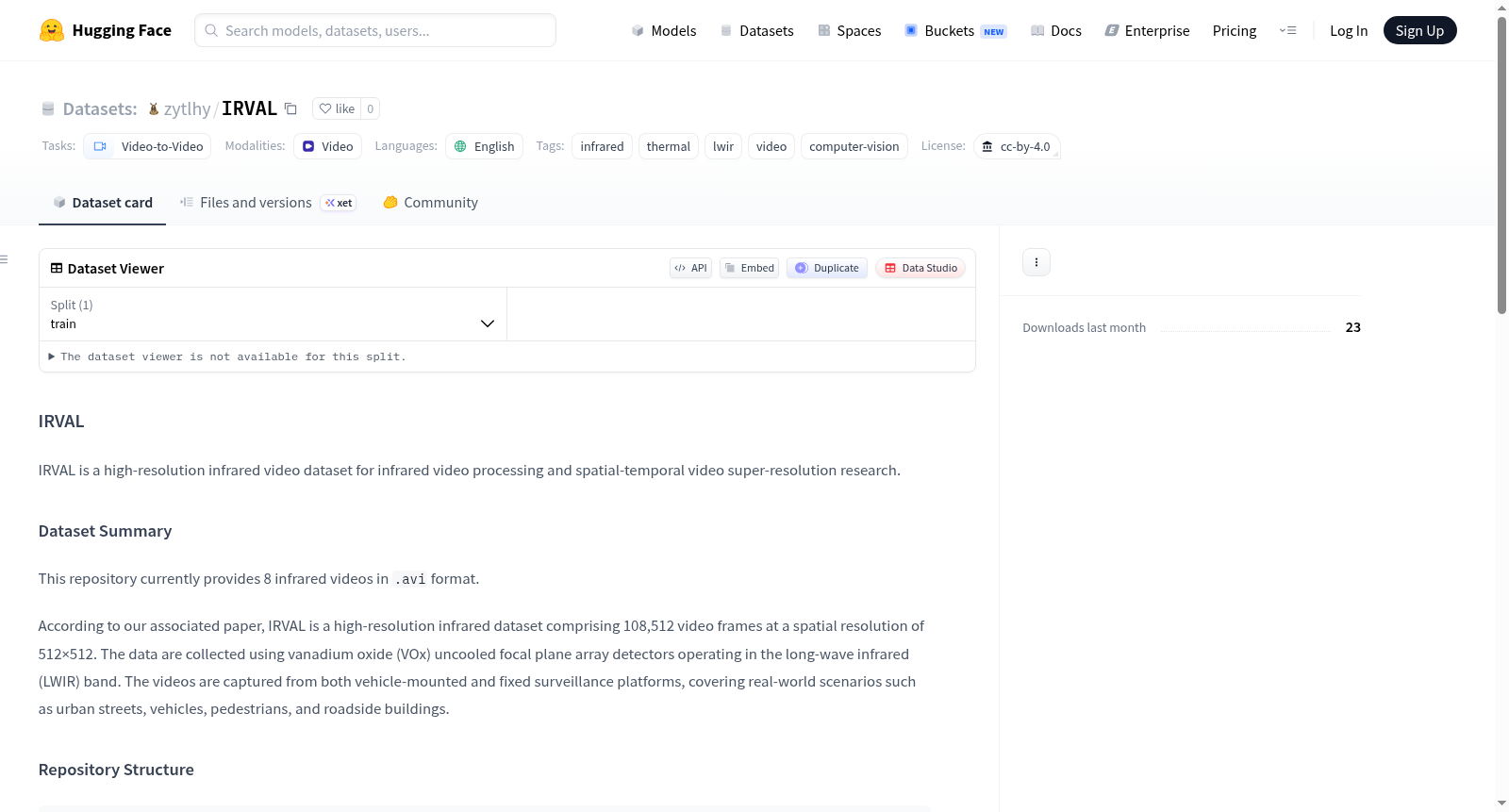Screen dimensions: 1509x812
Task: Click the Embed button
Action: point(750,268)
